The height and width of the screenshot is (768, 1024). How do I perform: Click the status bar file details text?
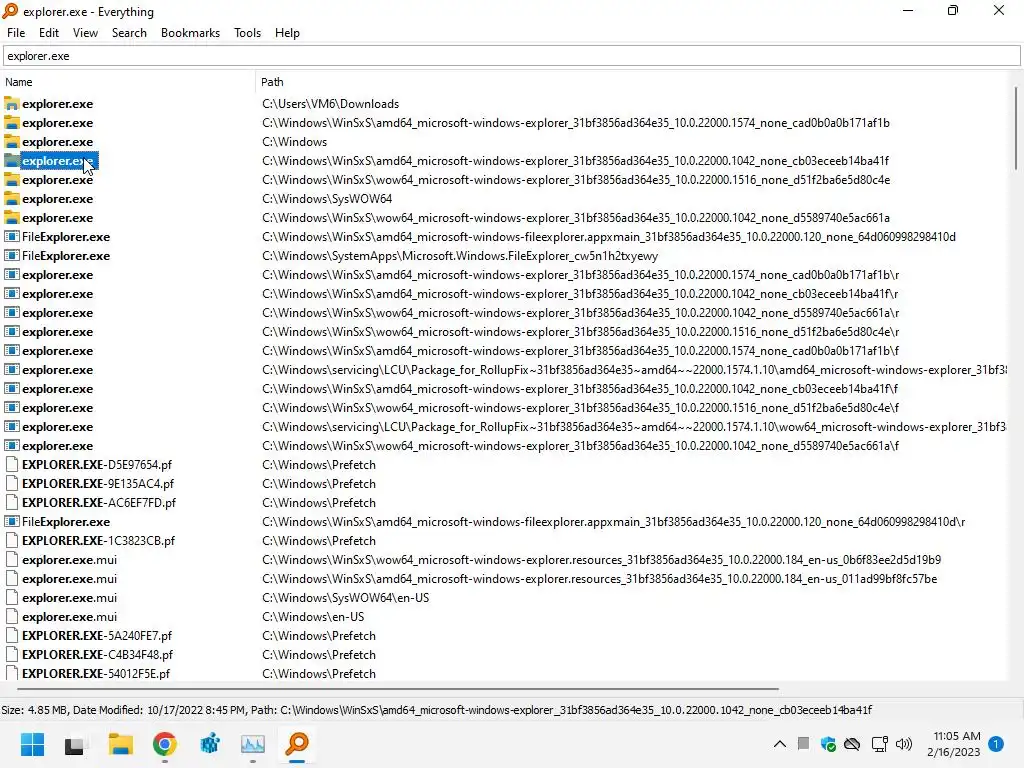(436, 710)
